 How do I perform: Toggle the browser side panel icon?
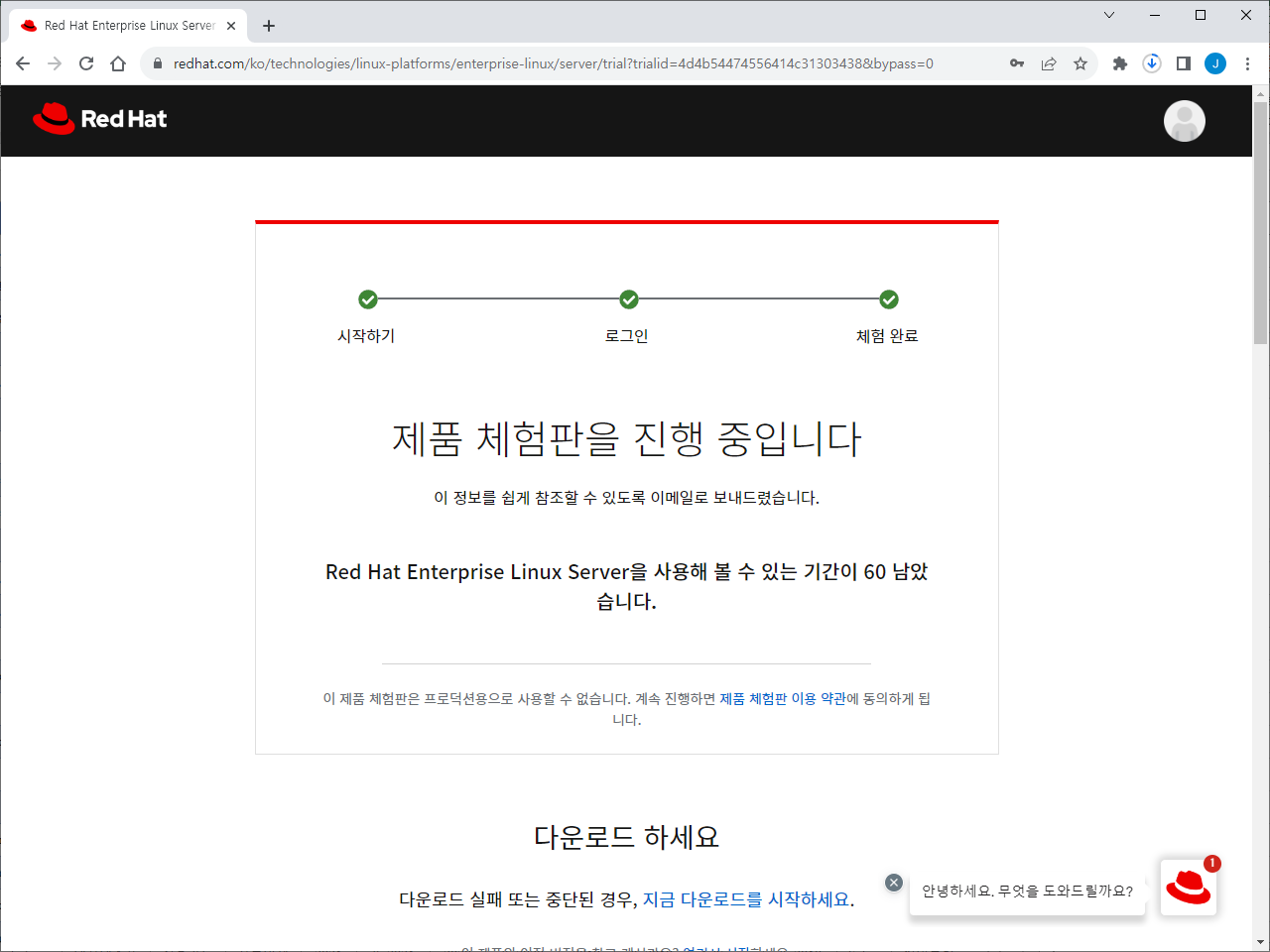click(1184, 63)
